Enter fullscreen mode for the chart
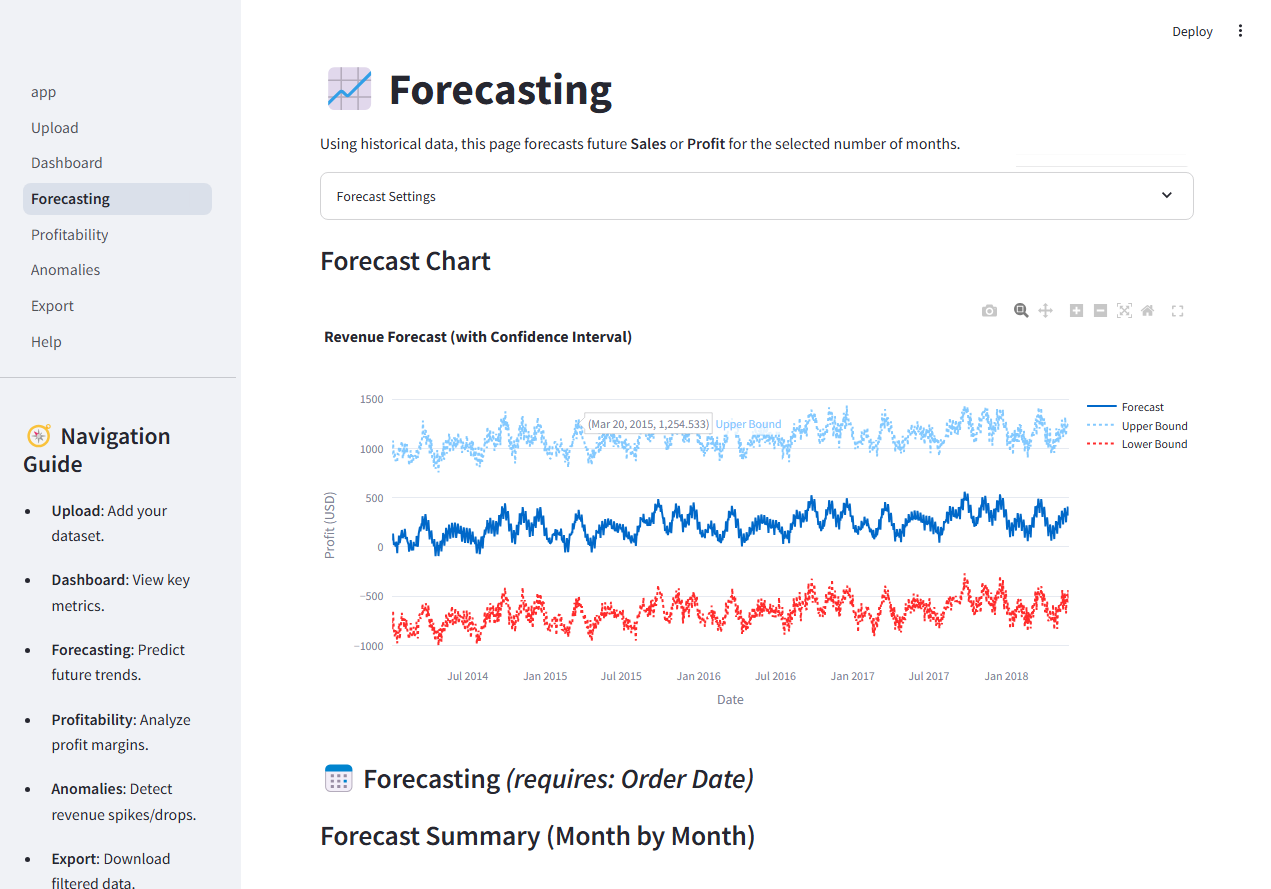 (x=1177, y=310)
